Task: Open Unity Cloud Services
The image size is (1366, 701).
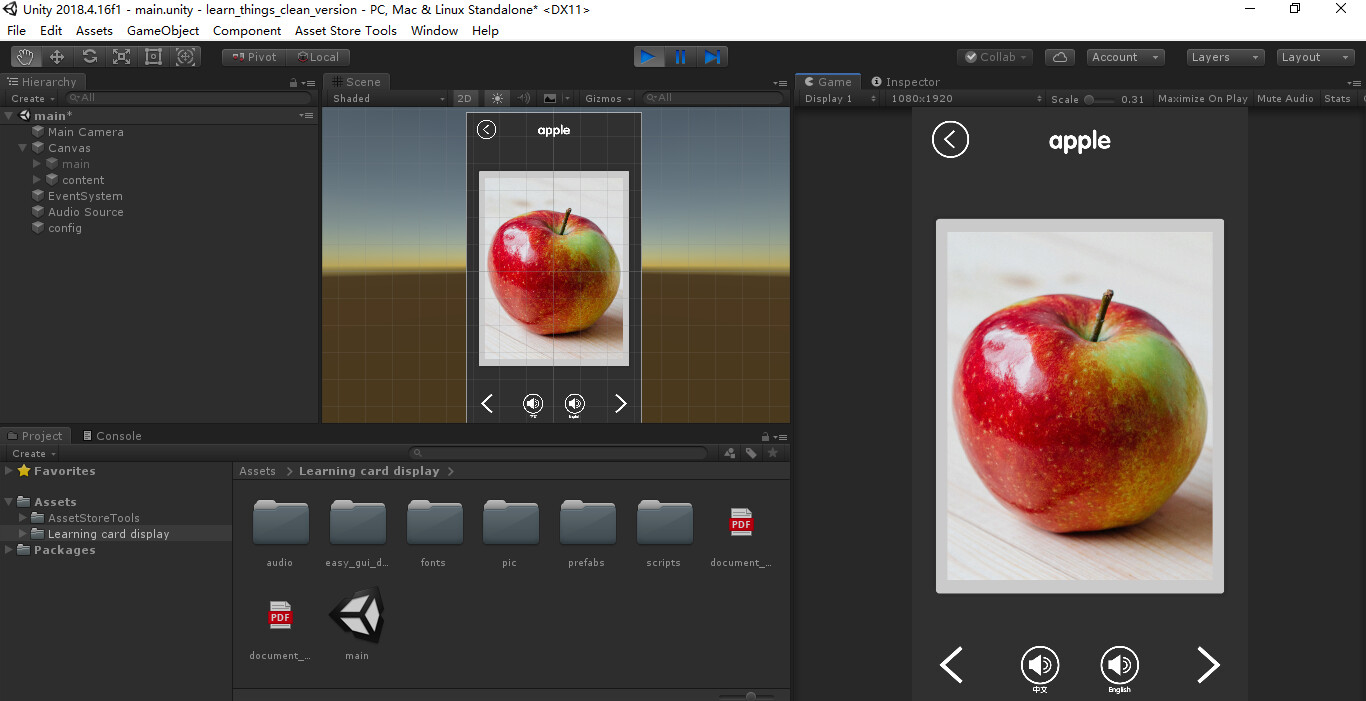Action: [1059, 56]
